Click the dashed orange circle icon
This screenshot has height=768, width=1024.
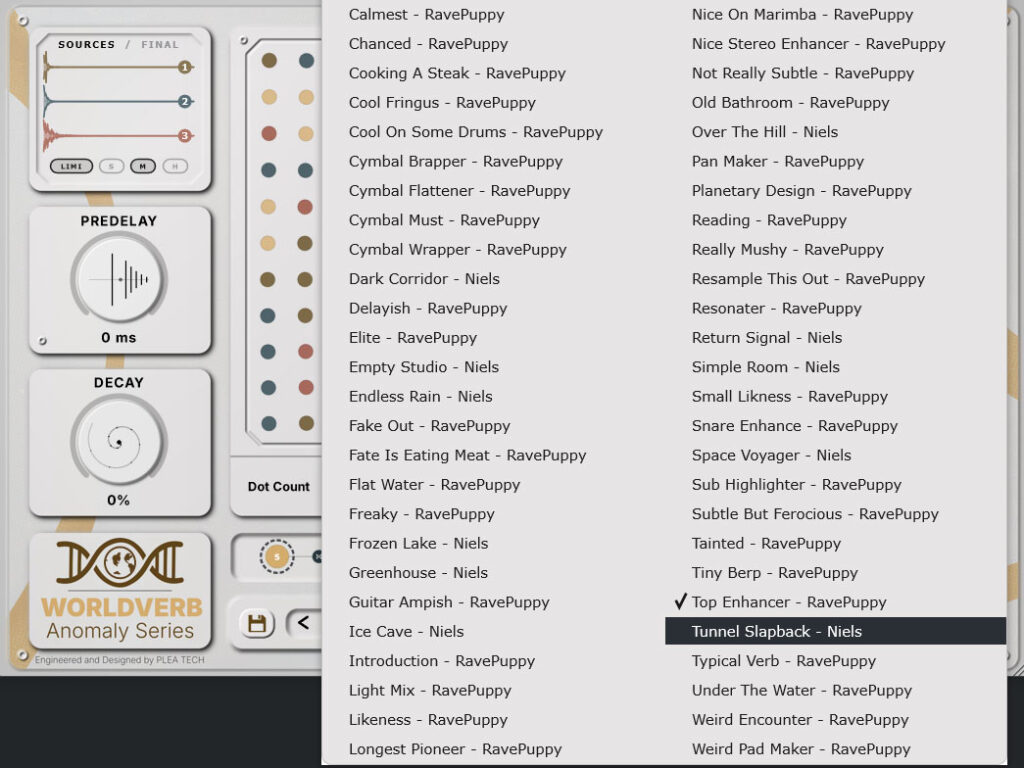[277, 556]
